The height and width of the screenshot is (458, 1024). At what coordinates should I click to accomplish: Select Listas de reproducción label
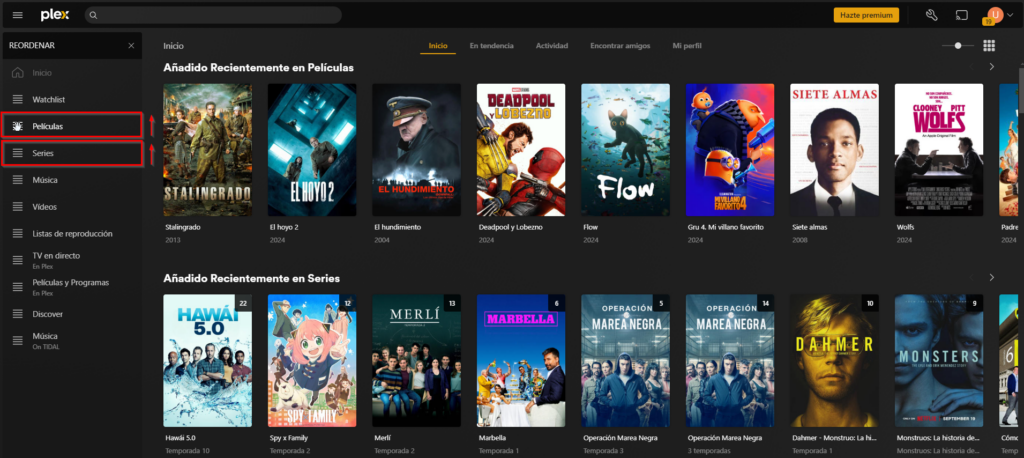[x=72, y=233]
